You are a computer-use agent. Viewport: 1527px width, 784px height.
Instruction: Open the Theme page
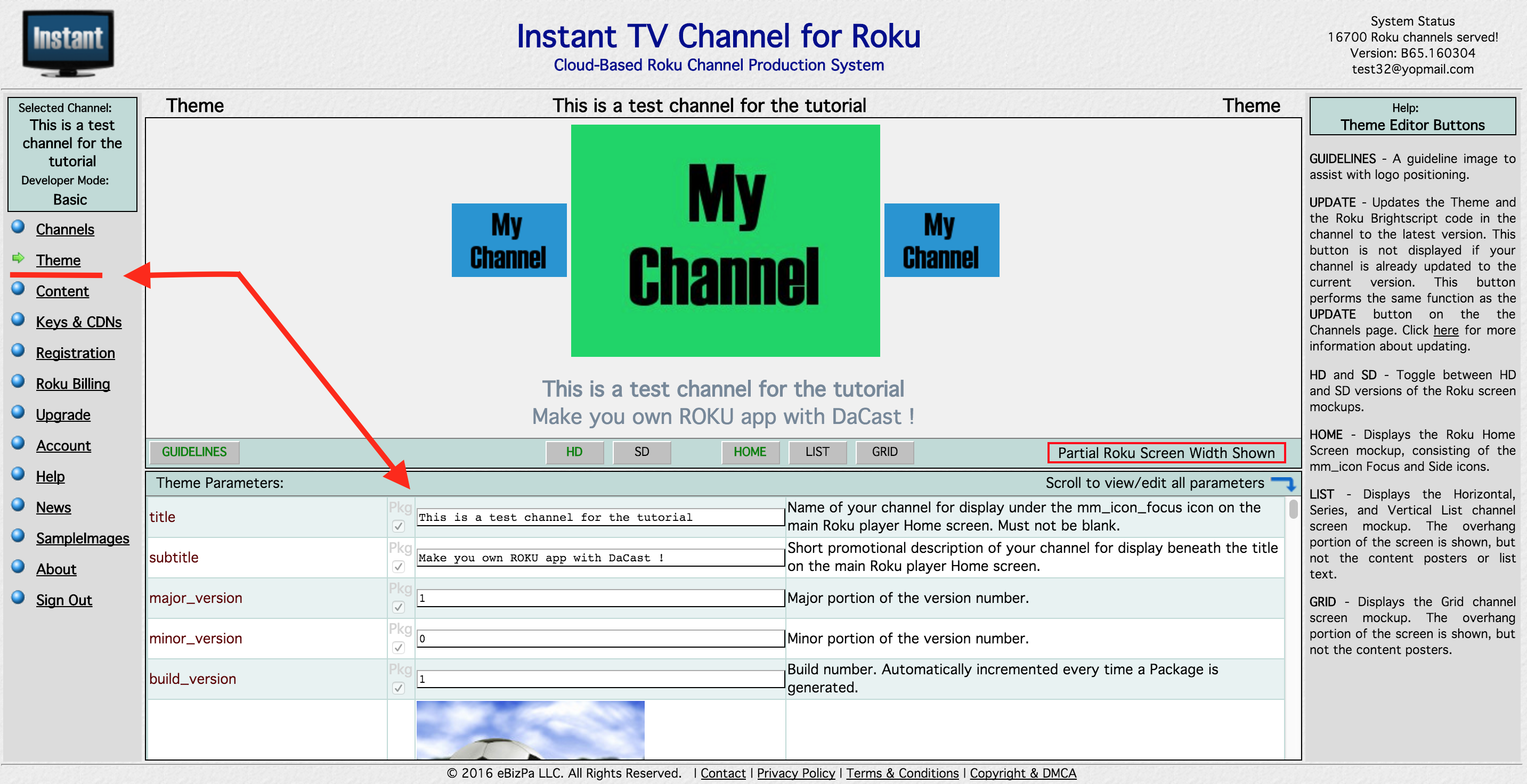(58, 260)
